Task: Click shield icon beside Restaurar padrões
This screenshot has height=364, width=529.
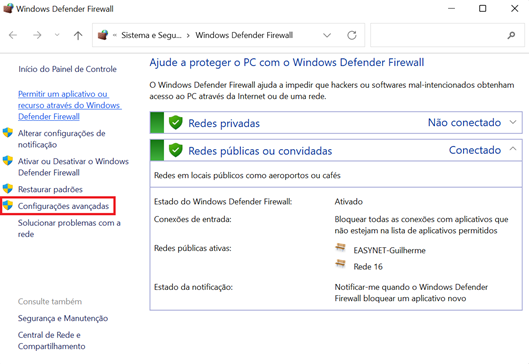Action: point(8,189)
